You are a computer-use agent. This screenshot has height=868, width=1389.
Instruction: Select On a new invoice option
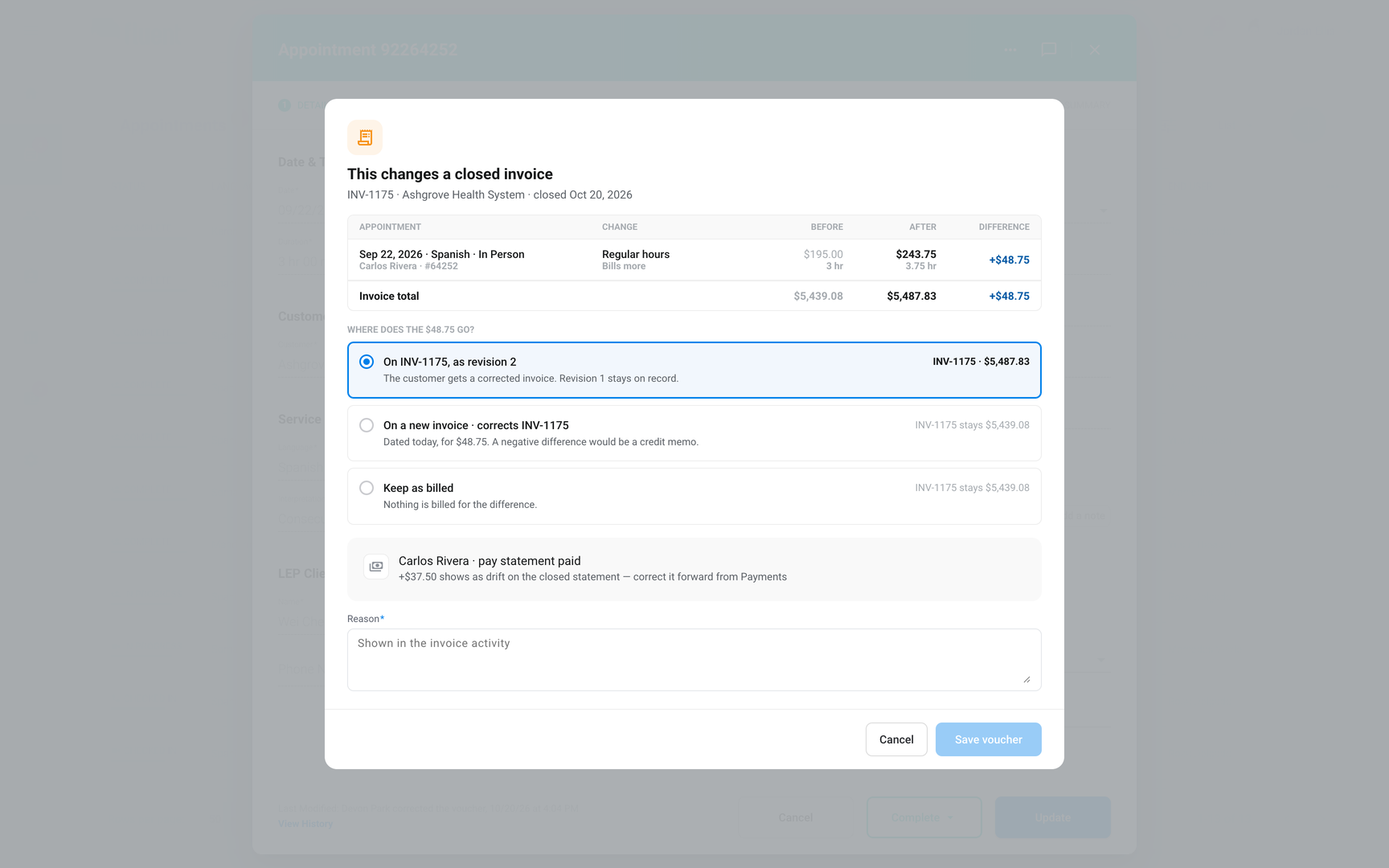(694, 433)
